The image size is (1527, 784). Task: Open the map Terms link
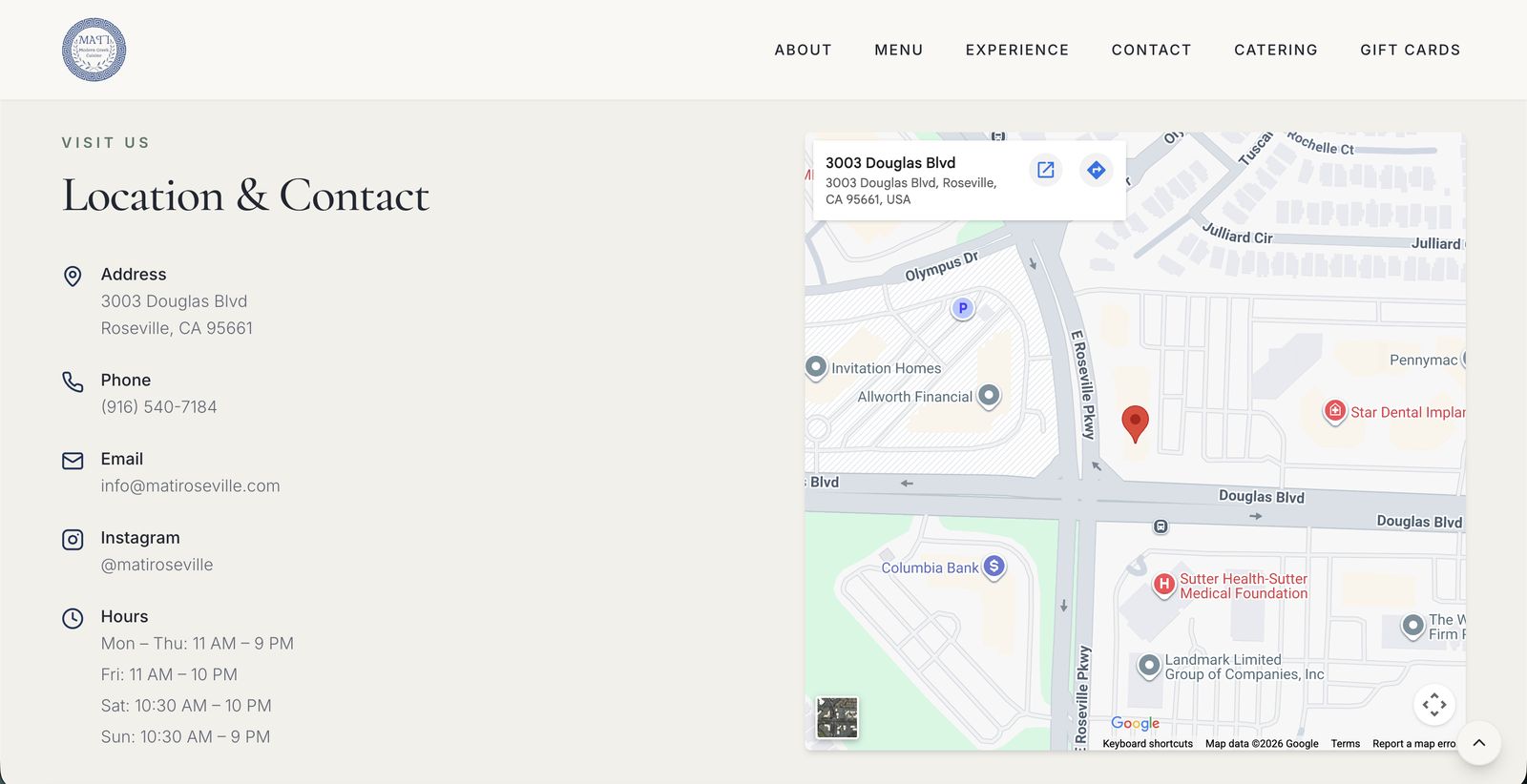point(1346,744)
